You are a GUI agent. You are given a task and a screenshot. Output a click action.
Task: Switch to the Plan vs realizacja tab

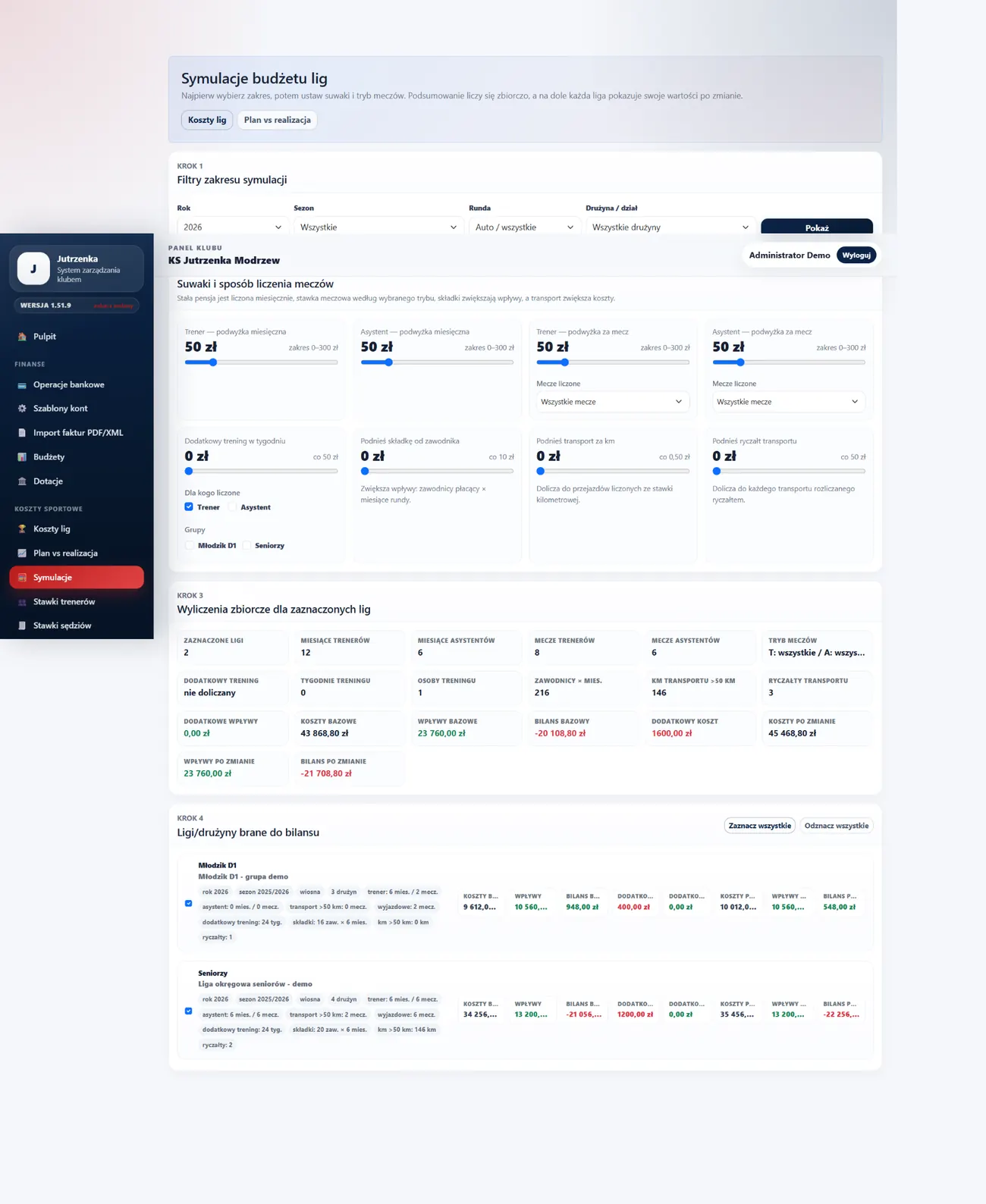(x=277, y=120)
